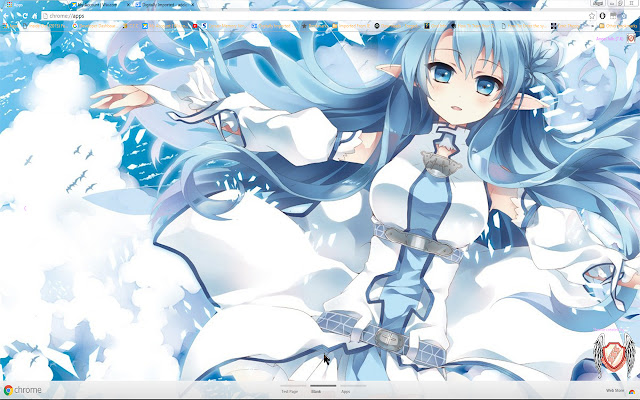Go back with the back arrow
The image size is (640, 400).
(x=6, y=16)
